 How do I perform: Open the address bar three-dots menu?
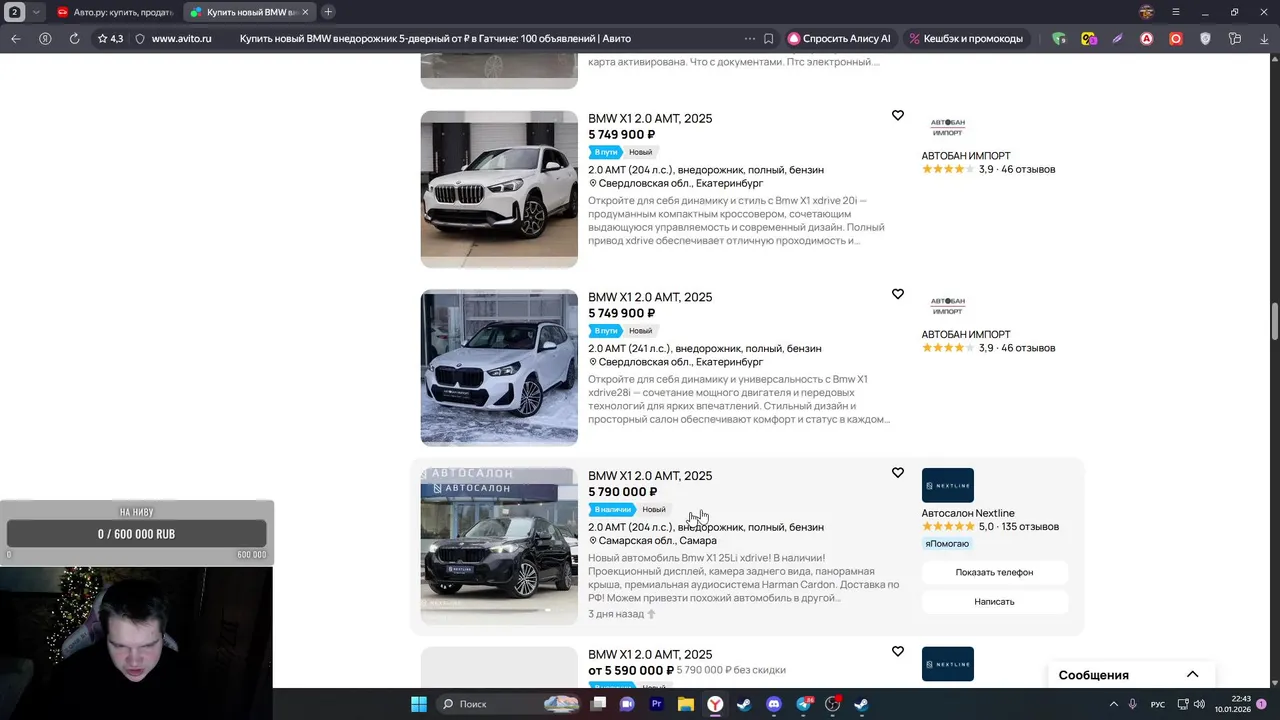click(x=750, y=38)
